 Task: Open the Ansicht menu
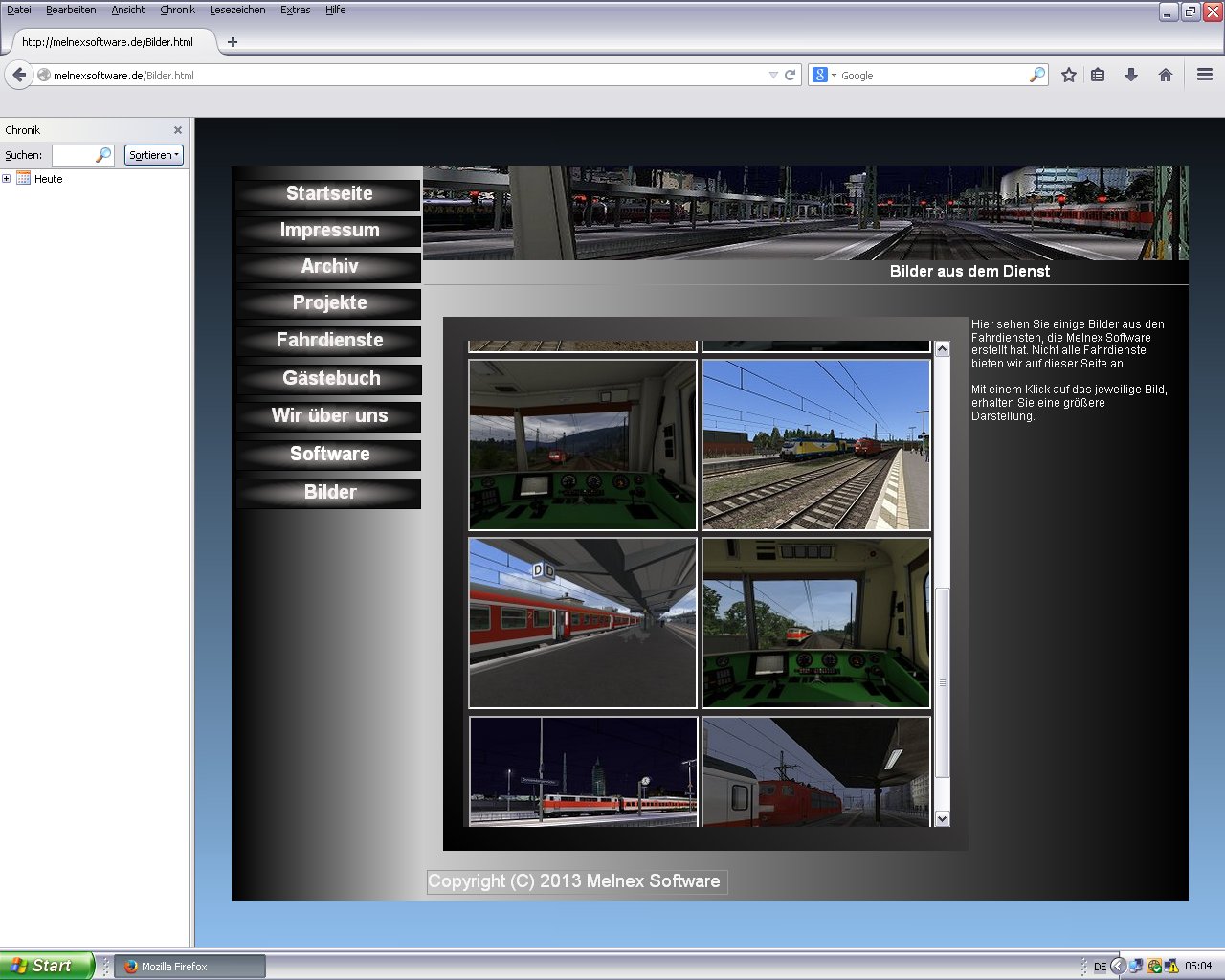(128, 10)
